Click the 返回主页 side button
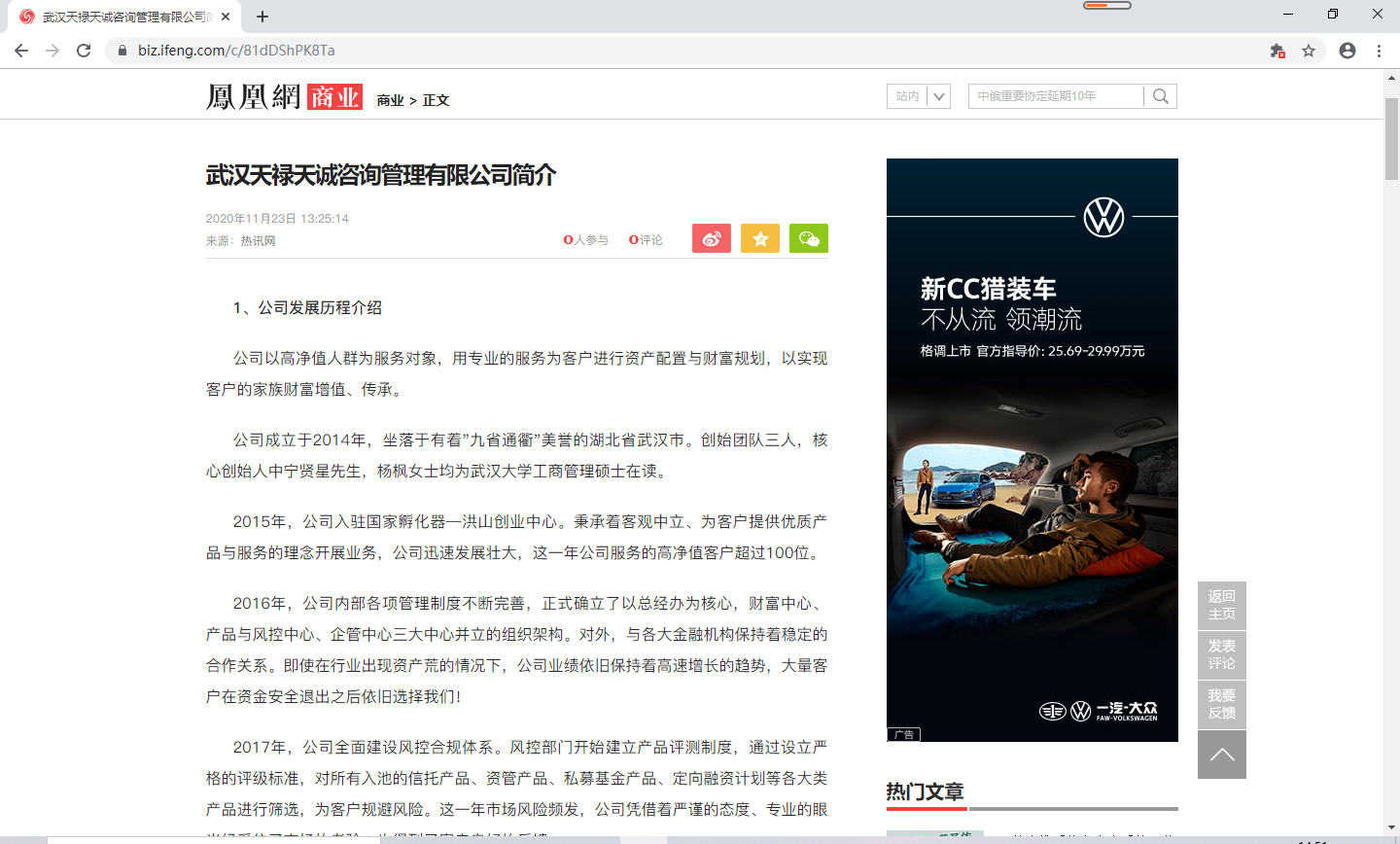The image size is (1400, 844). click(x=1222, y=605)
